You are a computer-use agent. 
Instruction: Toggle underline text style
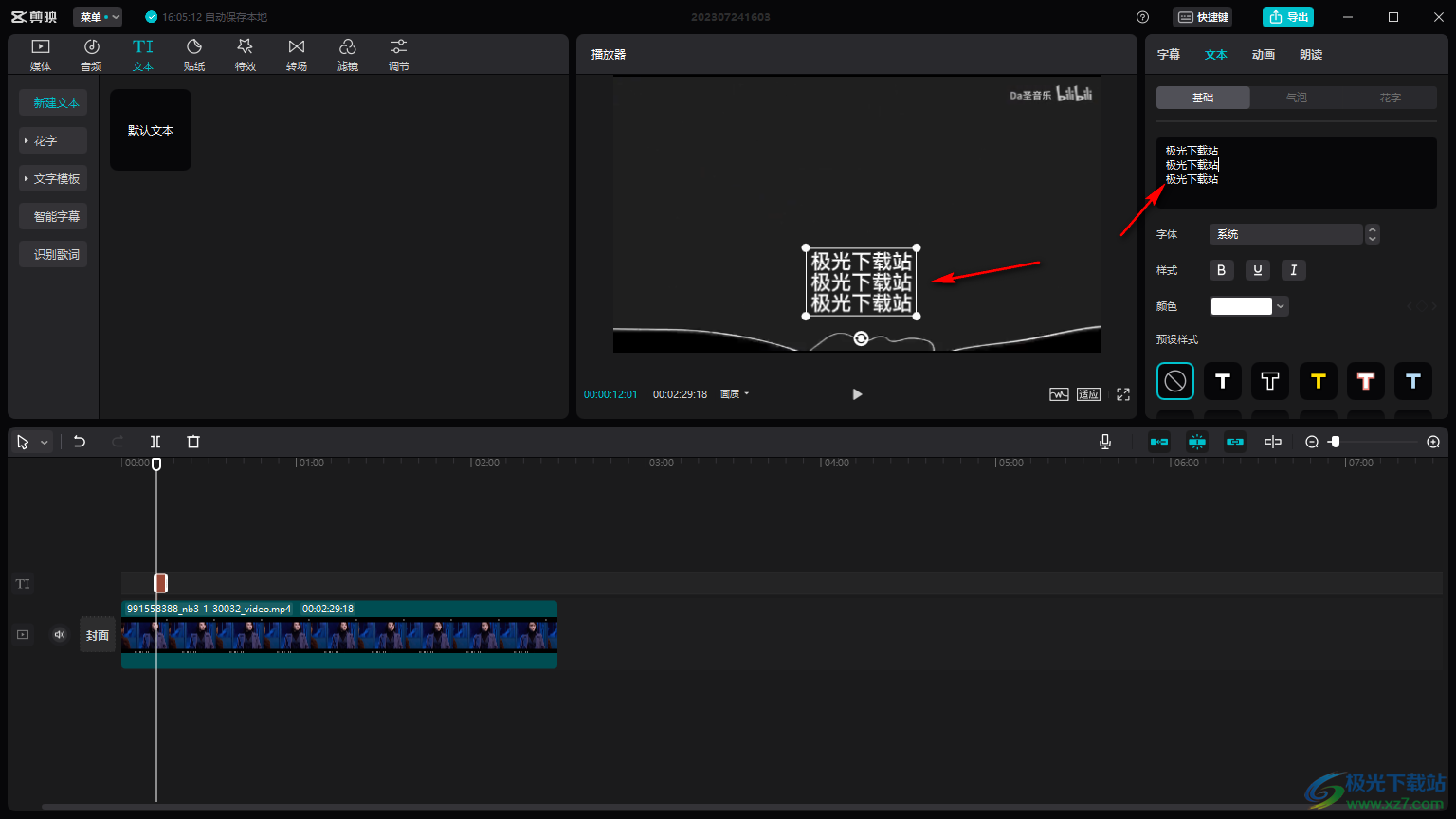pos(1257,270)
